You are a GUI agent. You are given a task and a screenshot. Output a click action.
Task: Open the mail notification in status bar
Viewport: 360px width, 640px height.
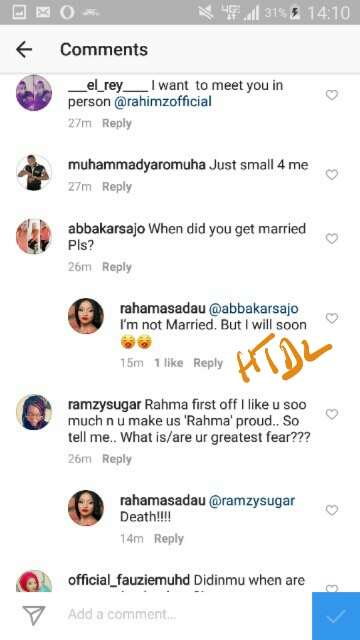pyautogui.click(x=43, y=13)
